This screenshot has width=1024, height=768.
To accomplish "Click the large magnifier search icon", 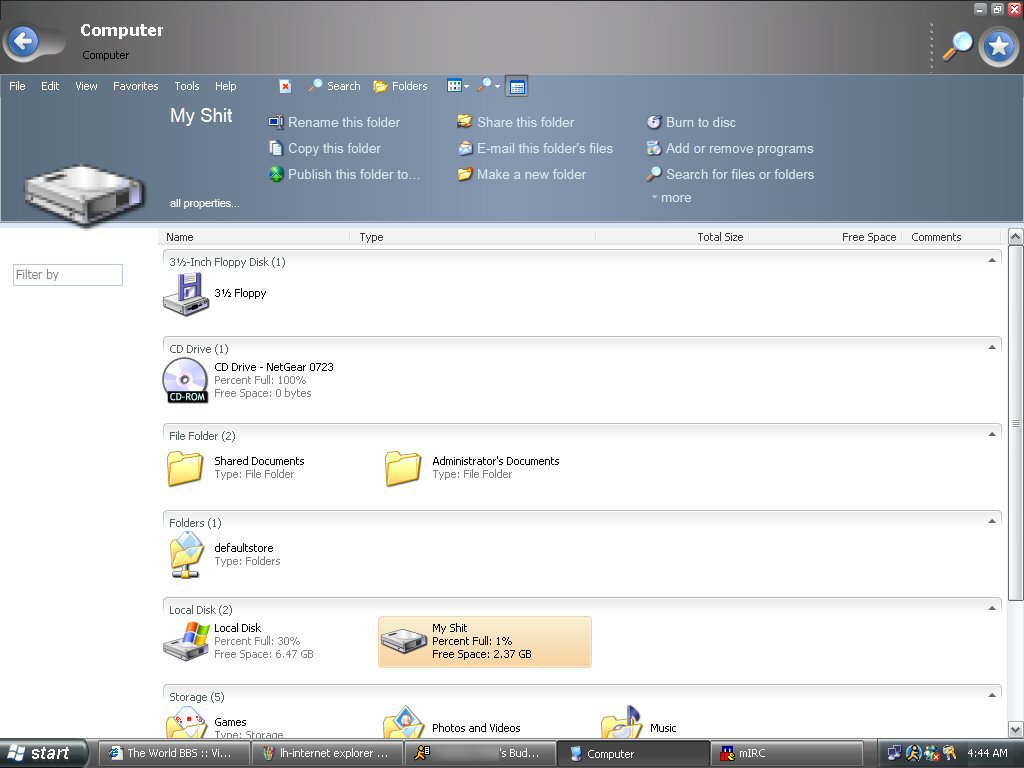I will point(957,46).
